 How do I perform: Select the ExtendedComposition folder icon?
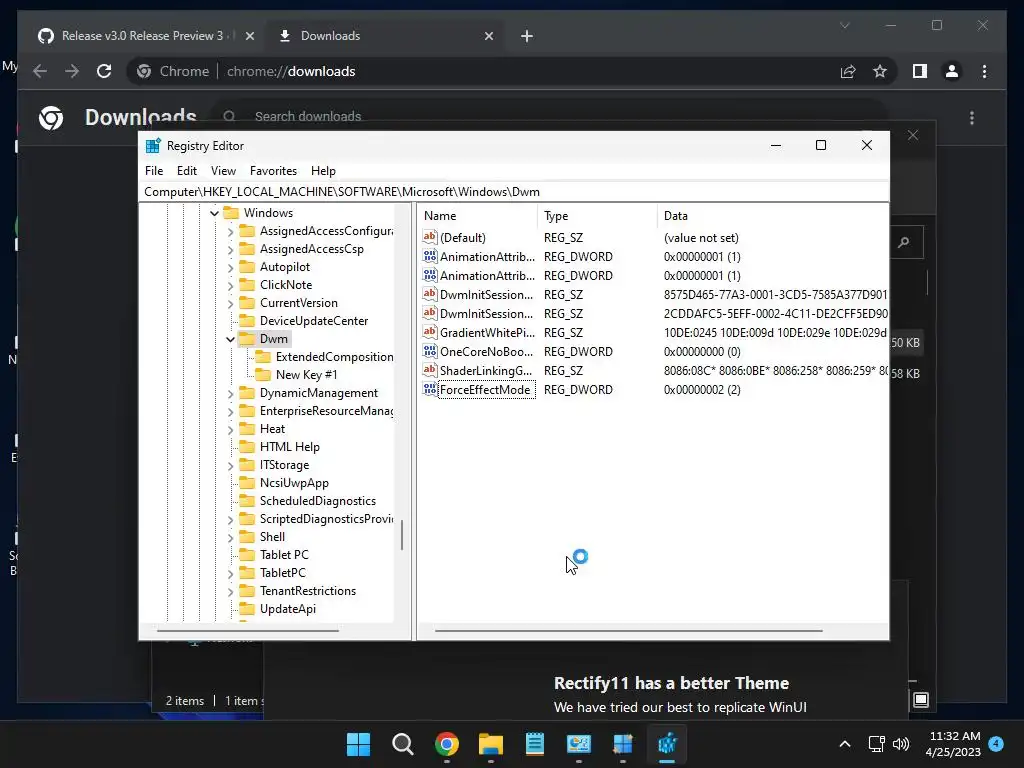pyautogui.click(x=263, y=357)
